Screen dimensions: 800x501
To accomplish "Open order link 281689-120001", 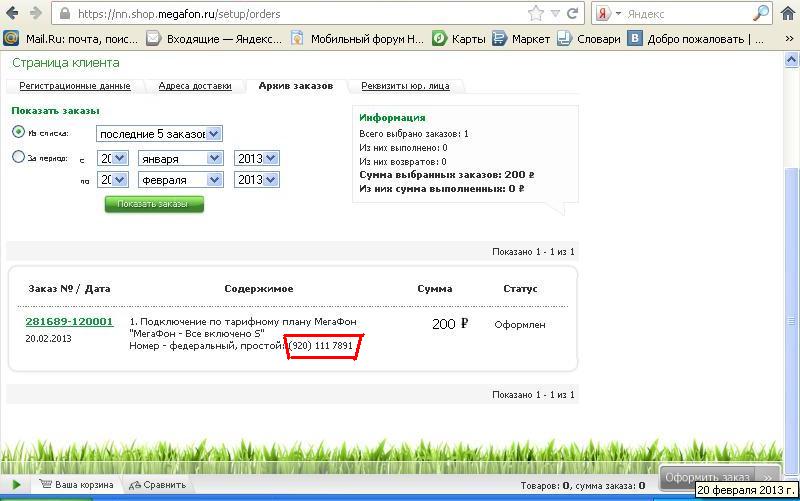I will (69, 322).
